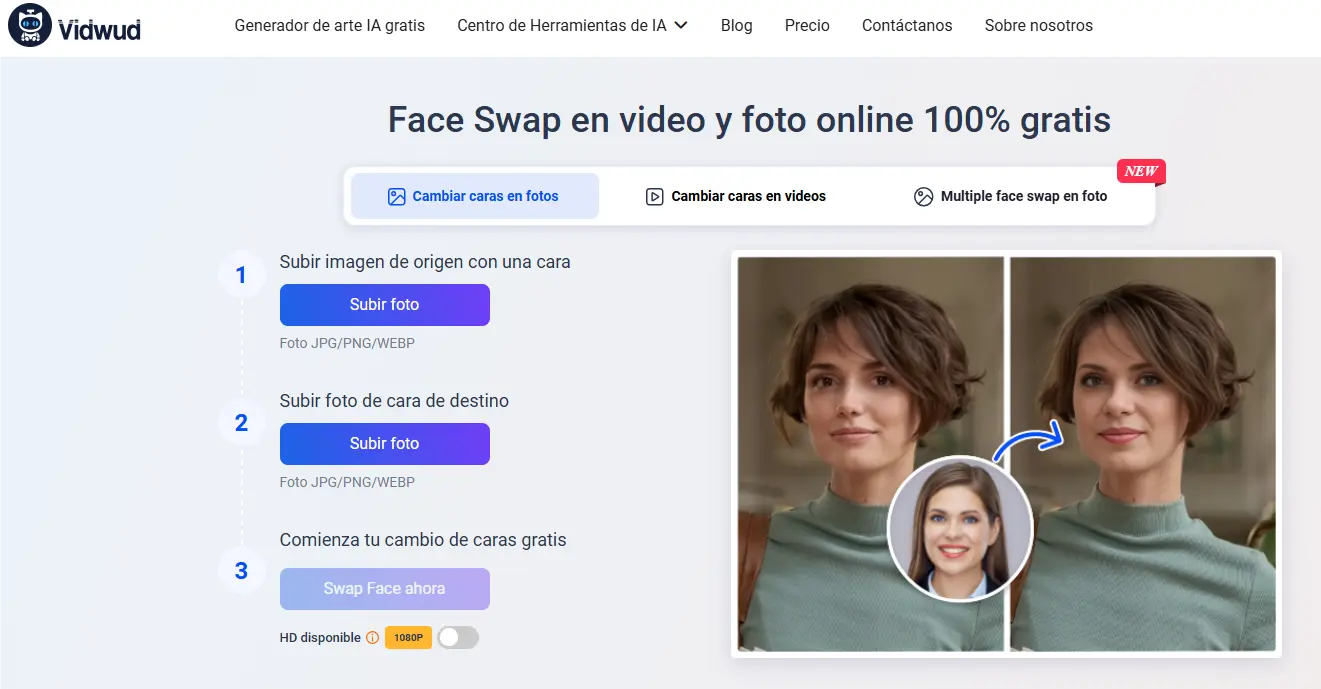The width and height of the screenshot is (1321, 689).
Task: Click the step 1 numbered circle
Action: [241, 274]
